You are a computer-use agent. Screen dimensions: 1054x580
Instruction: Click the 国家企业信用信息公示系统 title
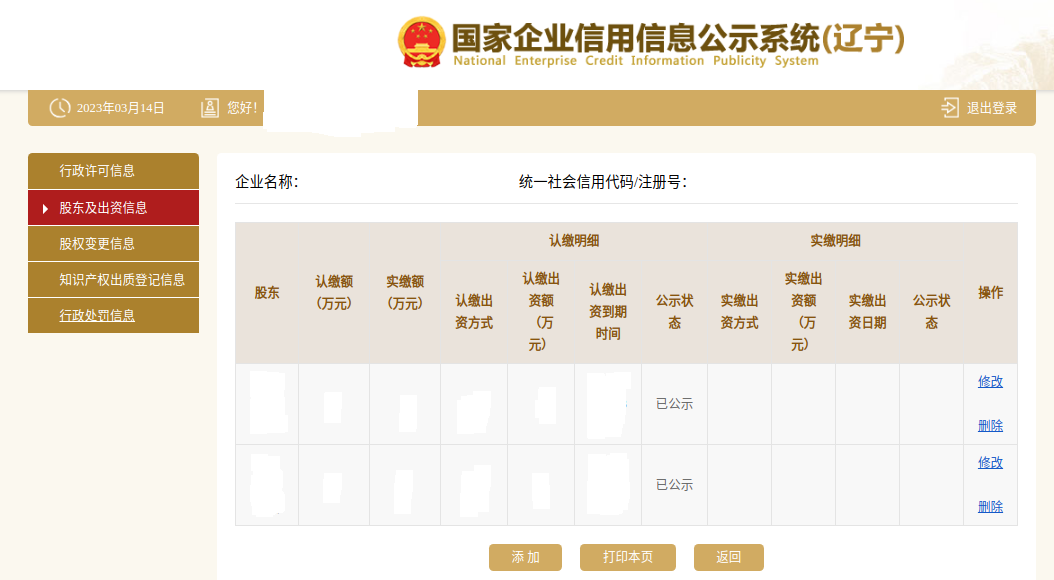coord(678,38)
